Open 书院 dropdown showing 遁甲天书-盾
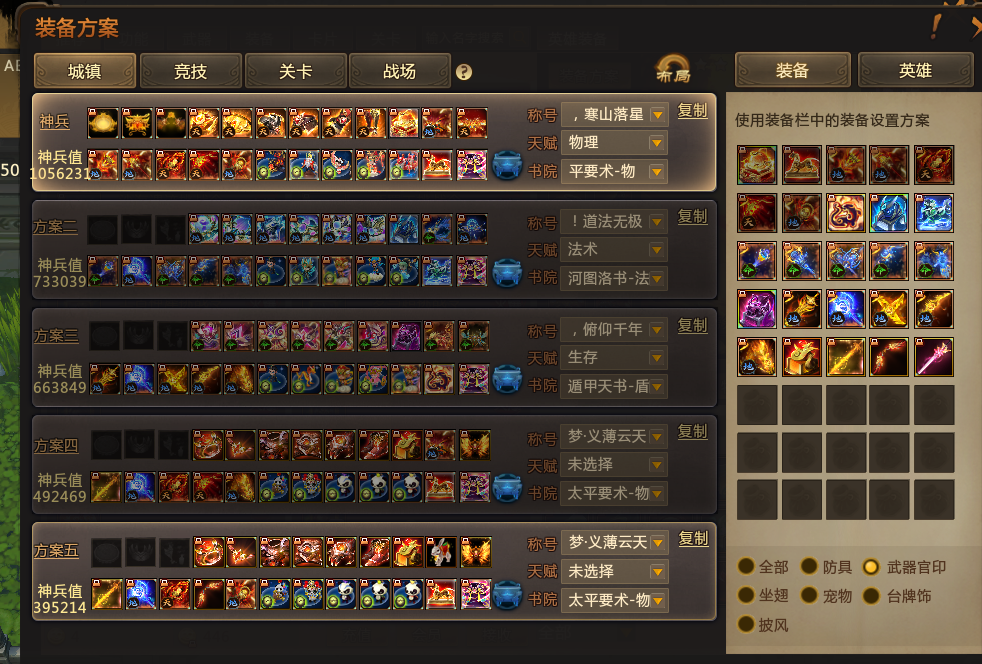Image resolution: width=982 pixels, height=664 pixels. click(614, 386)
